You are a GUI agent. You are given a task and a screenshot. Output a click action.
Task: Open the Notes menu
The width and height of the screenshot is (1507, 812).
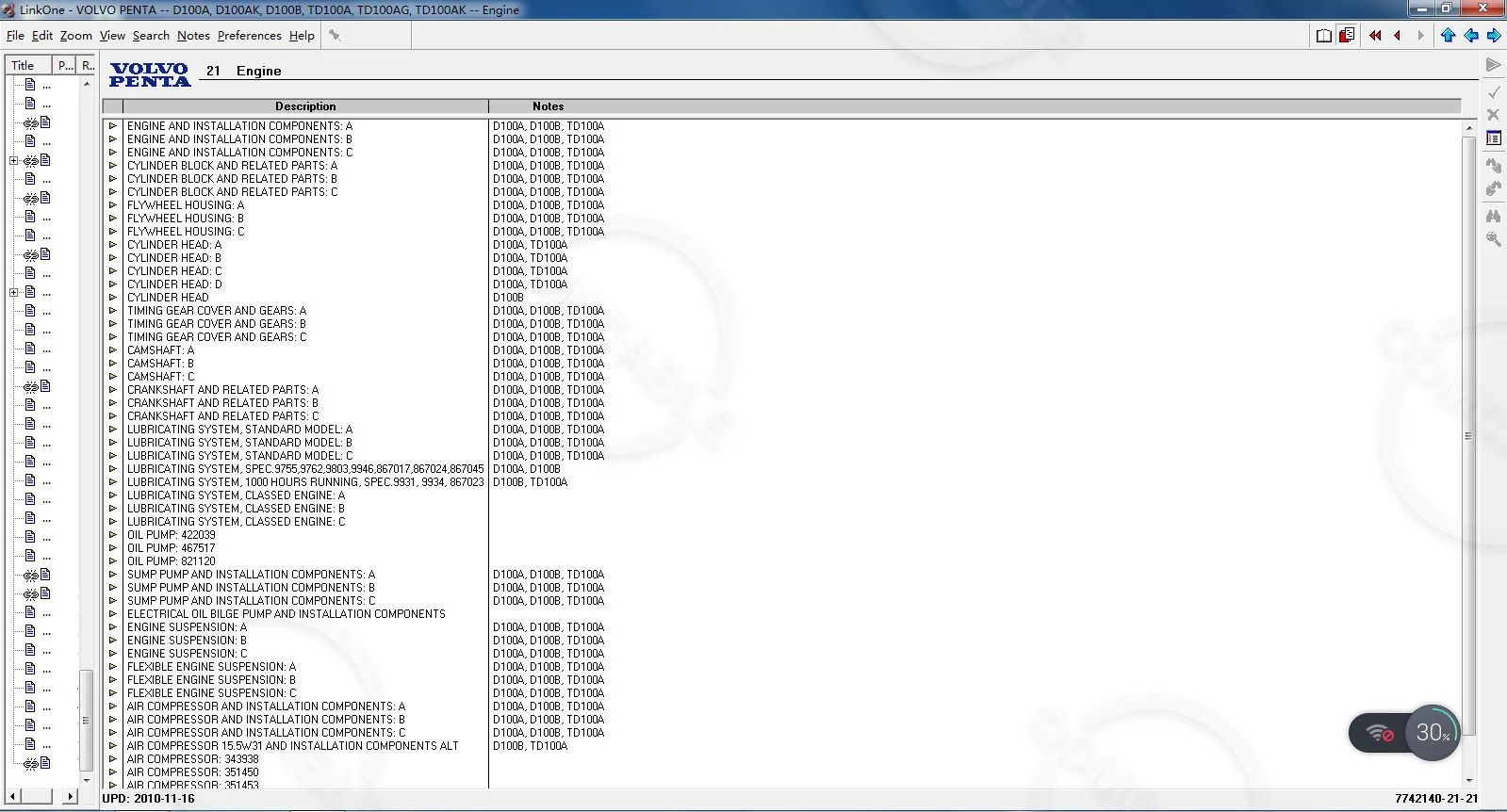click(x=193, y=36)
